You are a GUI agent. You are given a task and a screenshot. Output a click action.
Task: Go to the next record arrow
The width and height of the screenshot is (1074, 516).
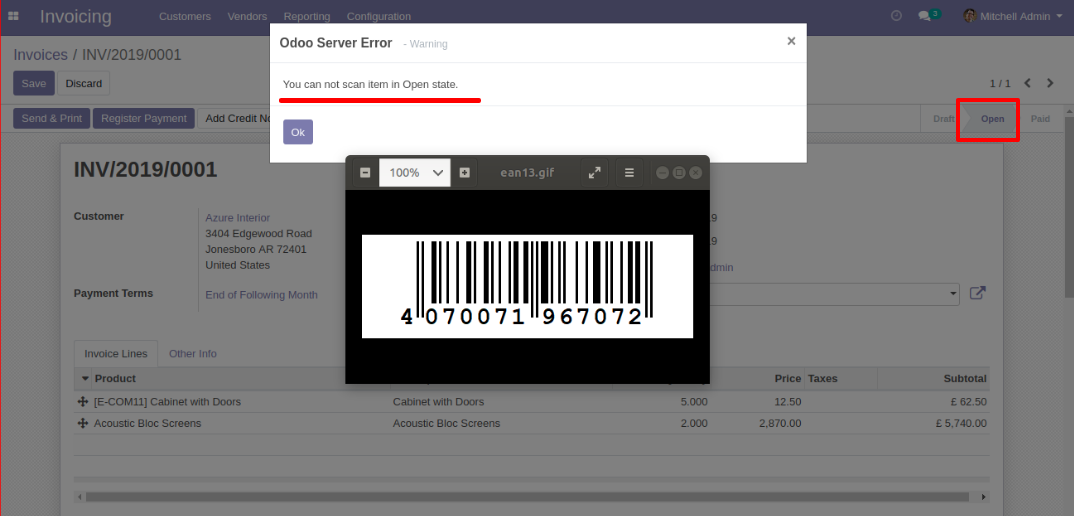pyautogui.click(x=1050, y=83)
